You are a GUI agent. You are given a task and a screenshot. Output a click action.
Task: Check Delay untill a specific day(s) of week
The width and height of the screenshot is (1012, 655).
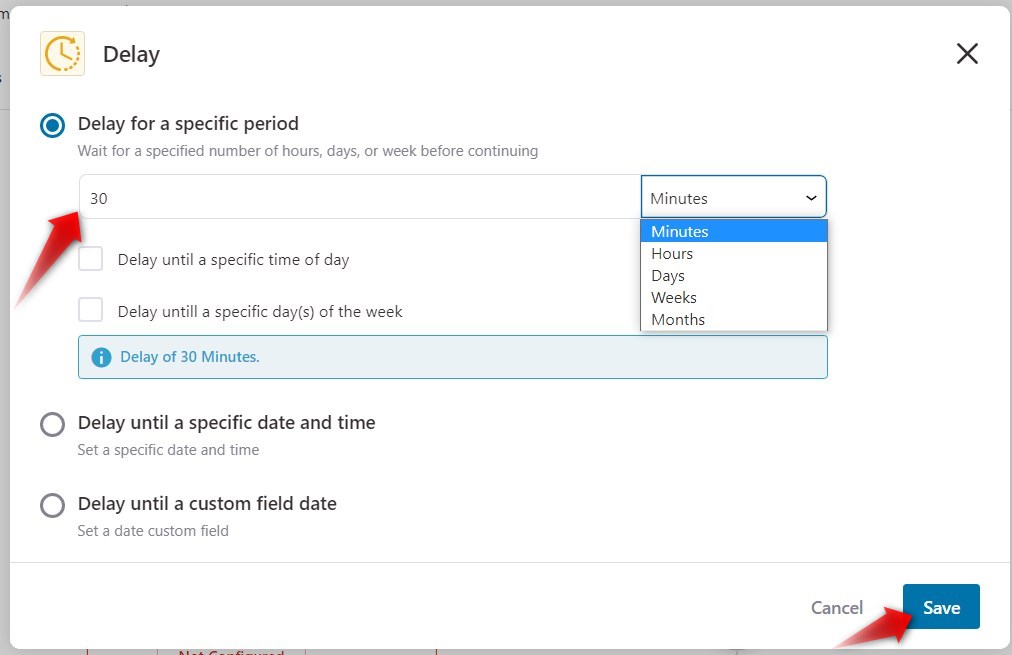click(x=90, y=310)
